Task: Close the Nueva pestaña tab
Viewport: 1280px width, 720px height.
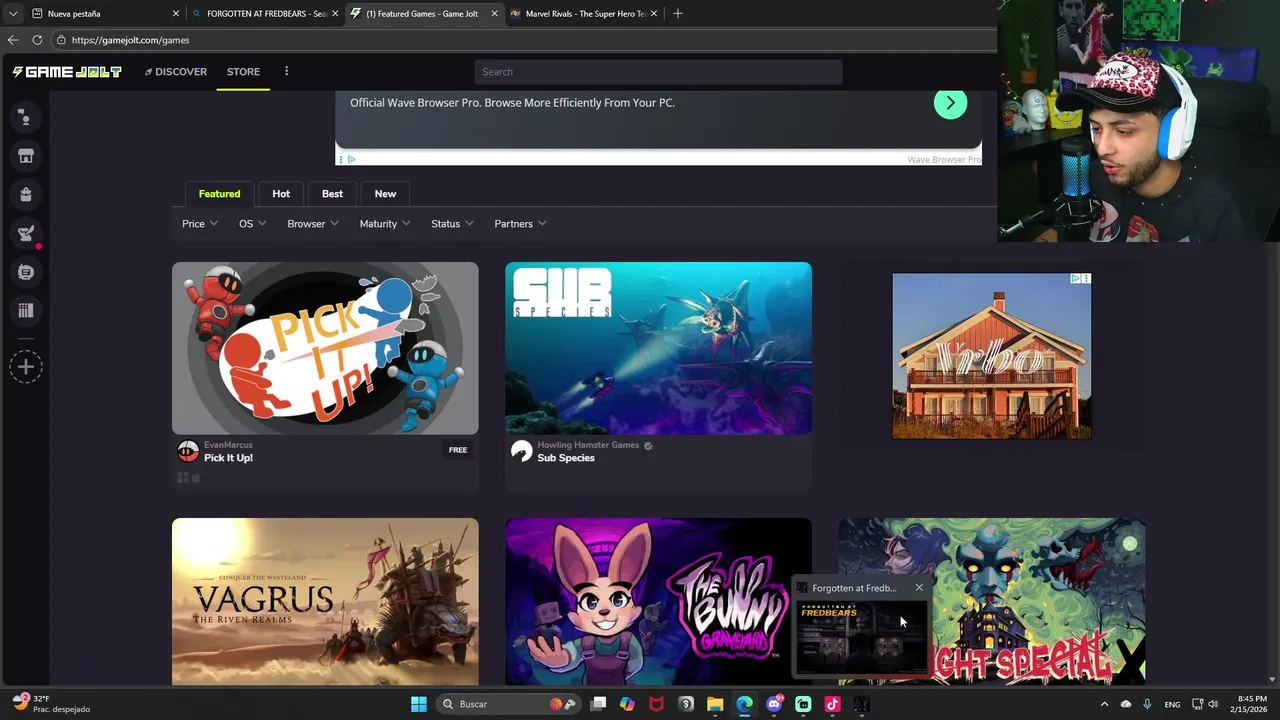Action: [x=176, y=14]
